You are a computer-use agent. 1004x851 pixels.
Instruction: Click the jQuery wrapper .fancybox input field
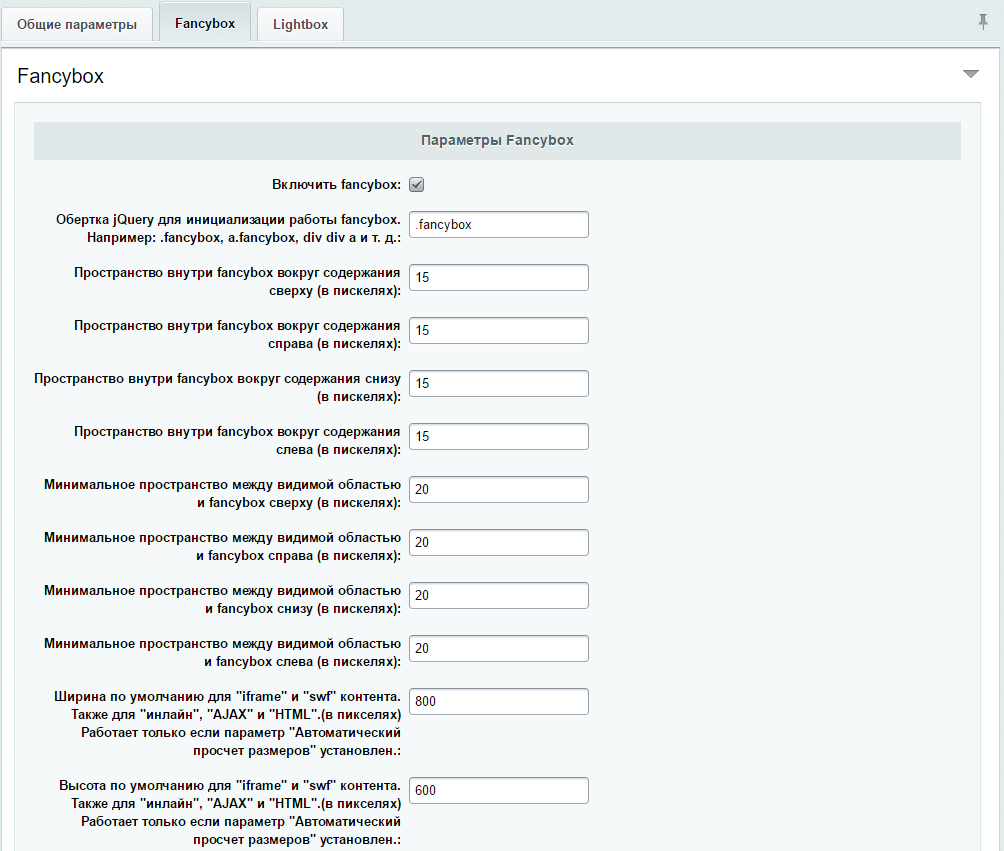[x=499, y=225]
